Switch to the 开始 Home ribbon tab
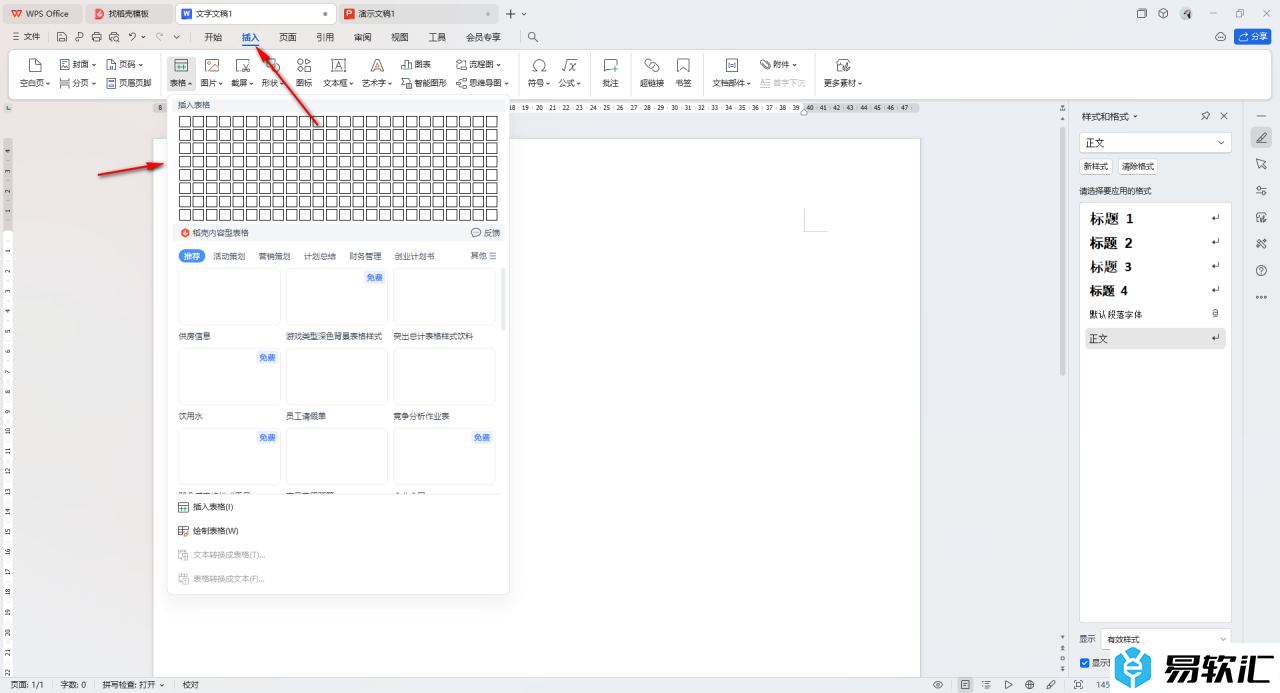The width and height of the screenshot is (1280, 693). [213, 37]
